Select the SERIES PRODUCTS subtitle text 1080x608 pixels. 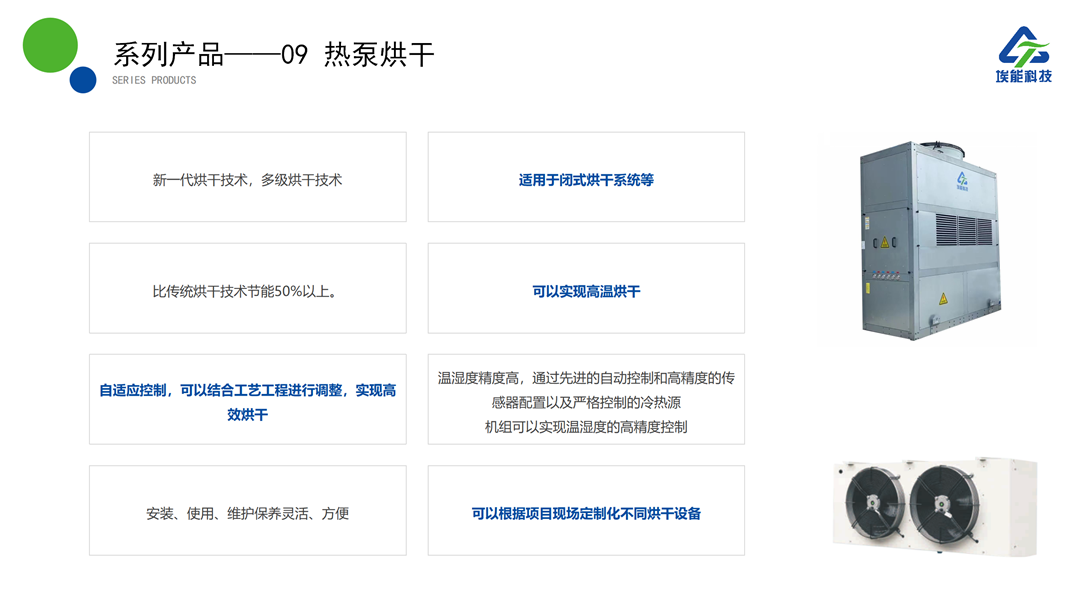[154, 80]
